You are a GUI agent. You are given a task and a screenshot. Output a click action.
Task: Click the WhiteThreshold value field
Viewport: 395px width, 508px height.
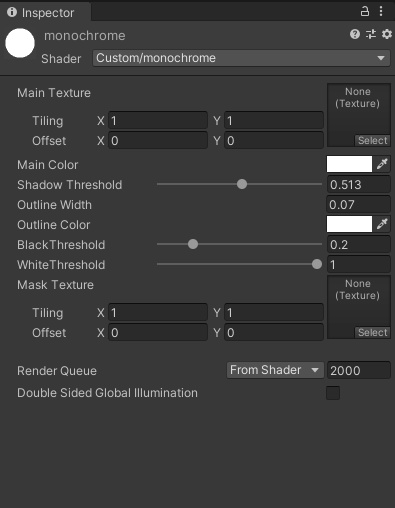(358, 264)
